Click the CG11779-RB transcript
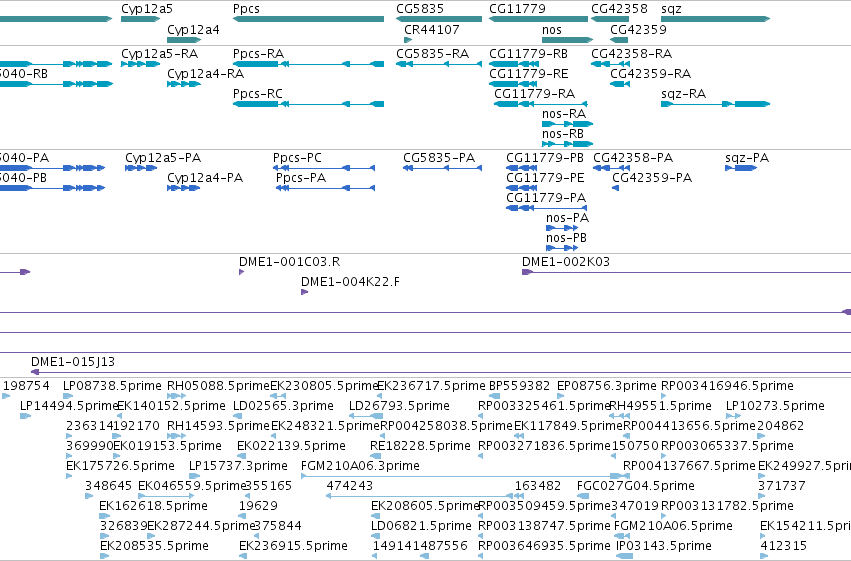Screen dimensions: 851x561 514,64
